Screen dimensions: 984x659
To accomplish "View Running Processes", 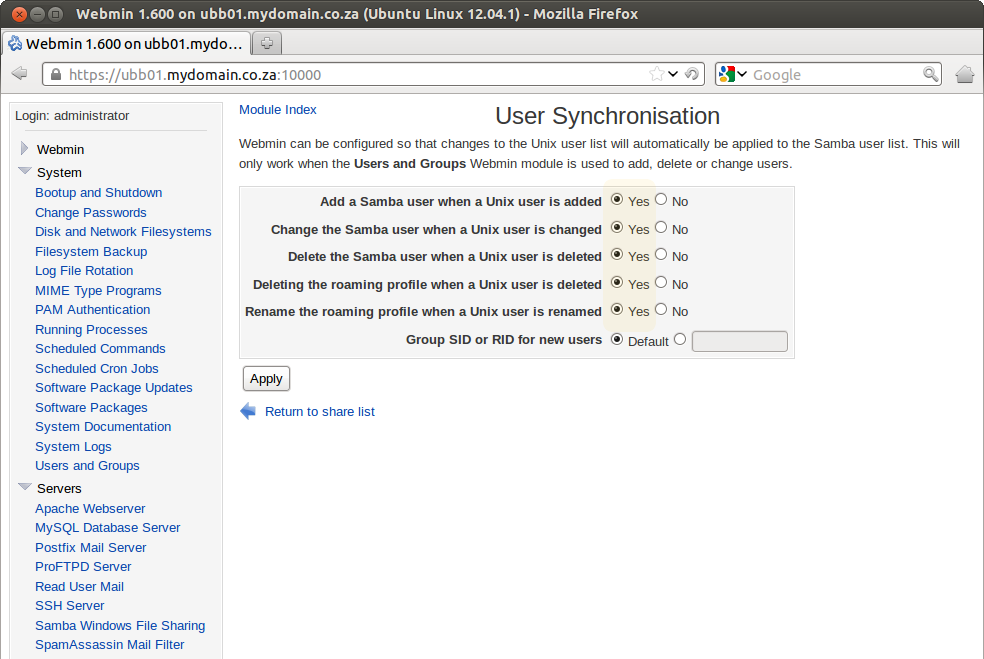I will tap(91, 330).
